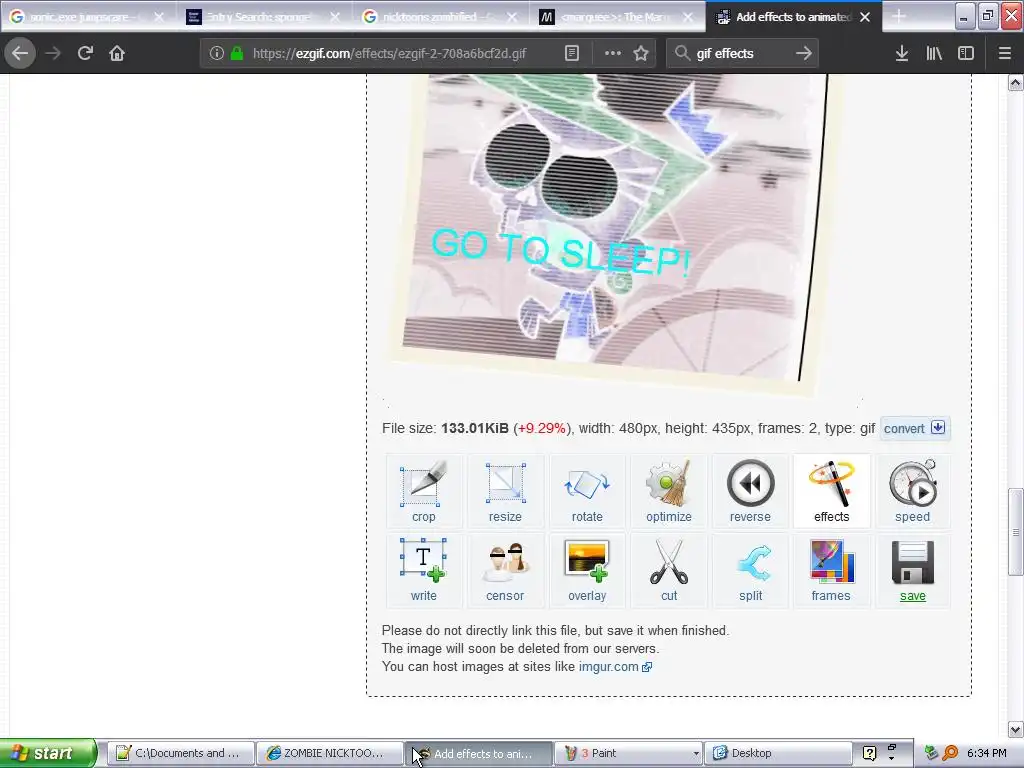Image resolution: width=1024 pixels, height=768 pixels.
Task: Click the vertical scrollbar thumb
Action: tap(1015, 532)
